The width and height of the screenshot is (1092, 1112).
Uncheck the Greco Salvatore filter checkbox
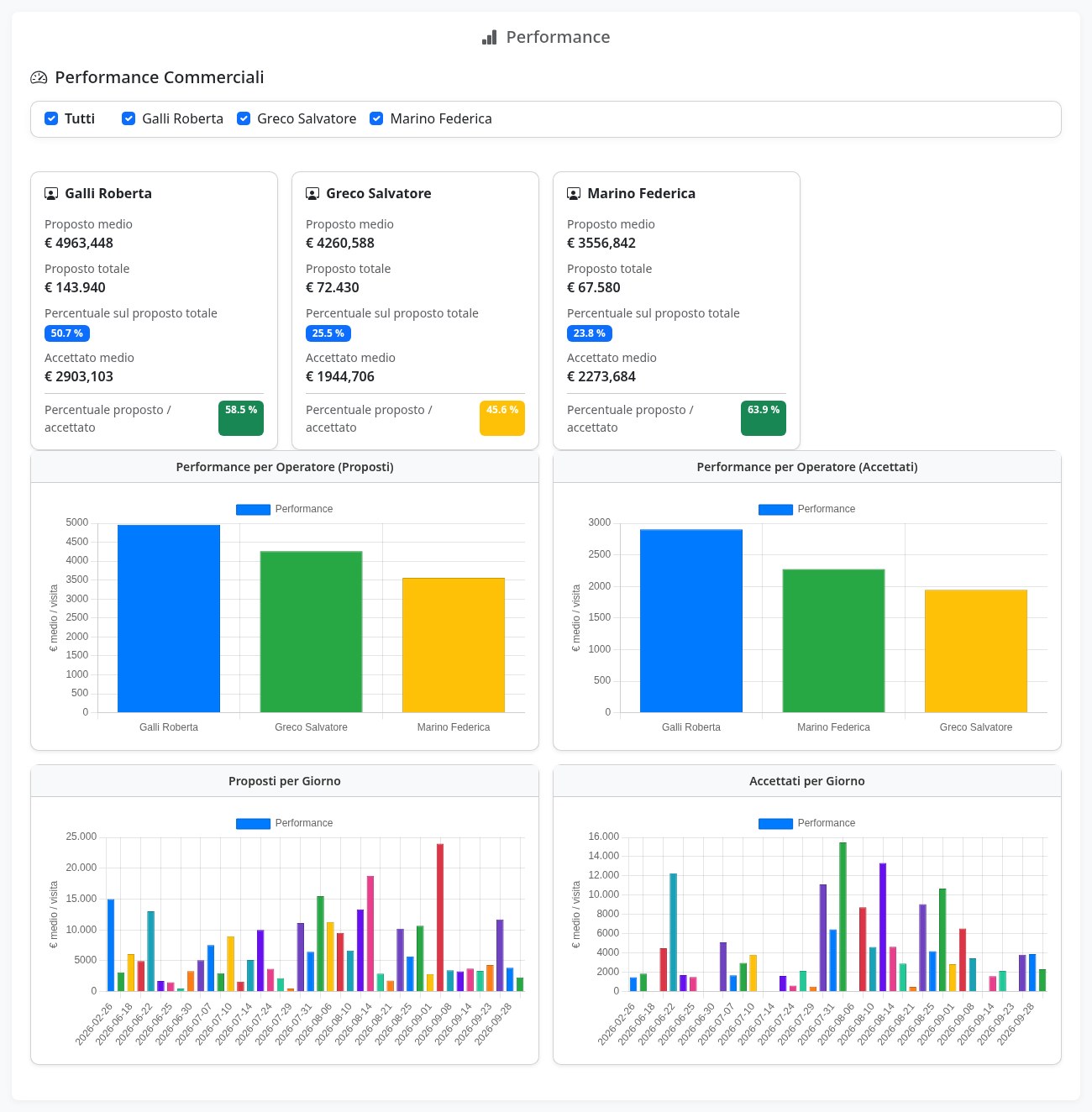point(244,118)
